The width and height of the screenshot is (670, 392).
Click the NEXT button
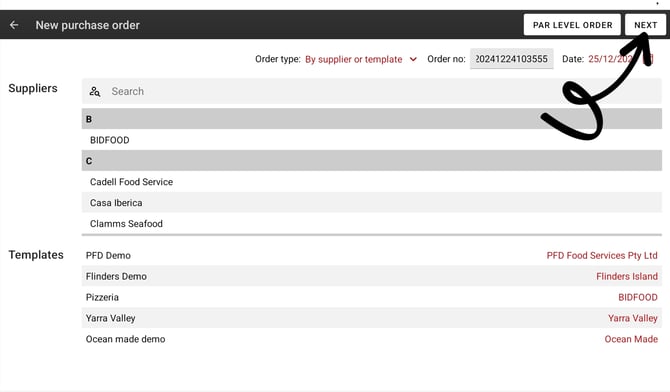tap(645, 25)
